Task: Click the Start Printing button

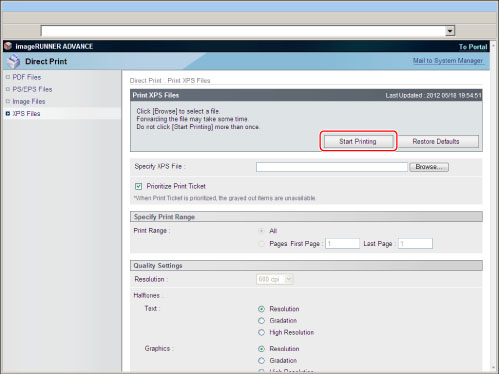Action: [358, 141]
